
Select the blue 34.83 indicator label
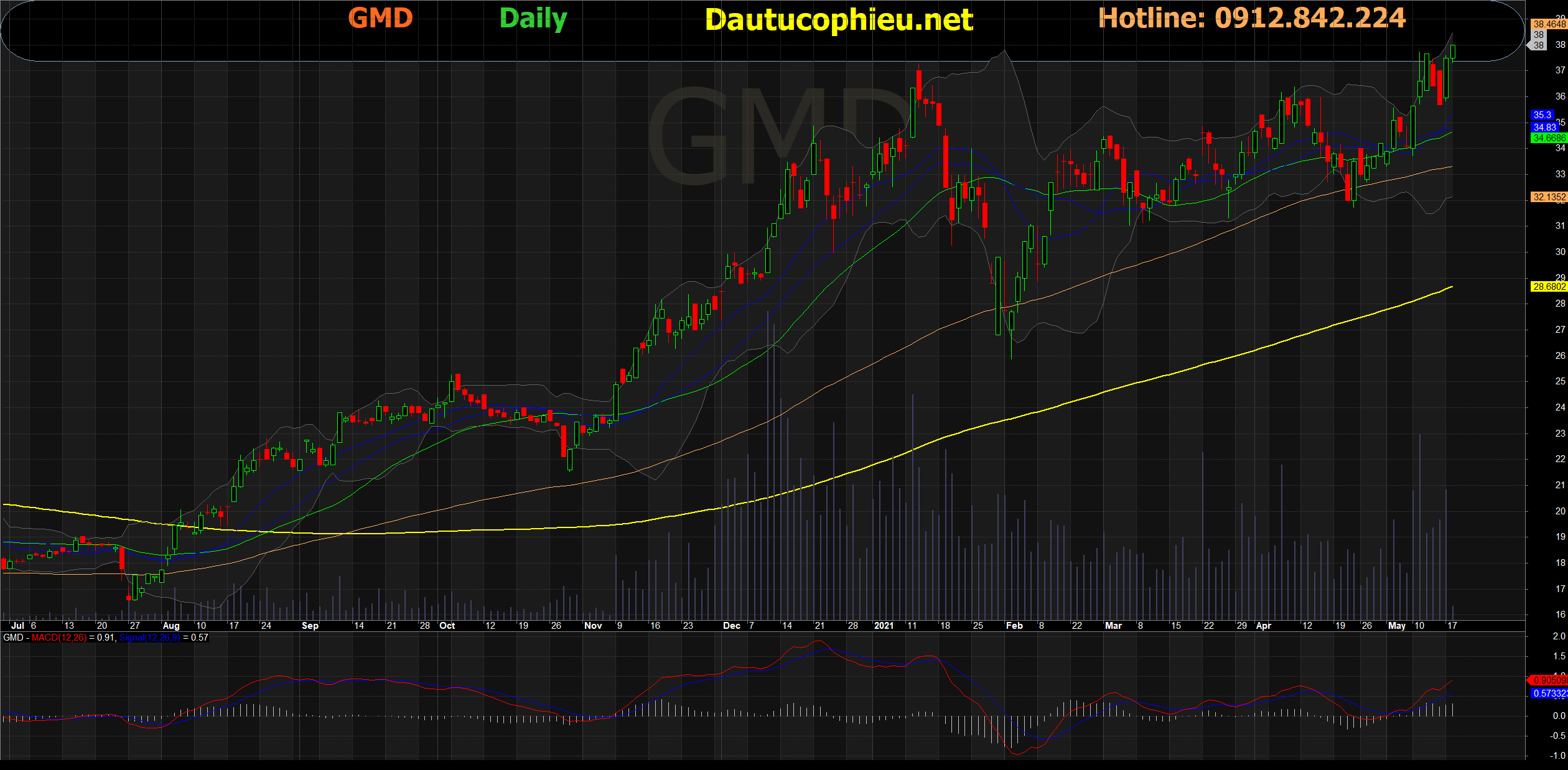pyautogui.click(x=1544, y=127)
